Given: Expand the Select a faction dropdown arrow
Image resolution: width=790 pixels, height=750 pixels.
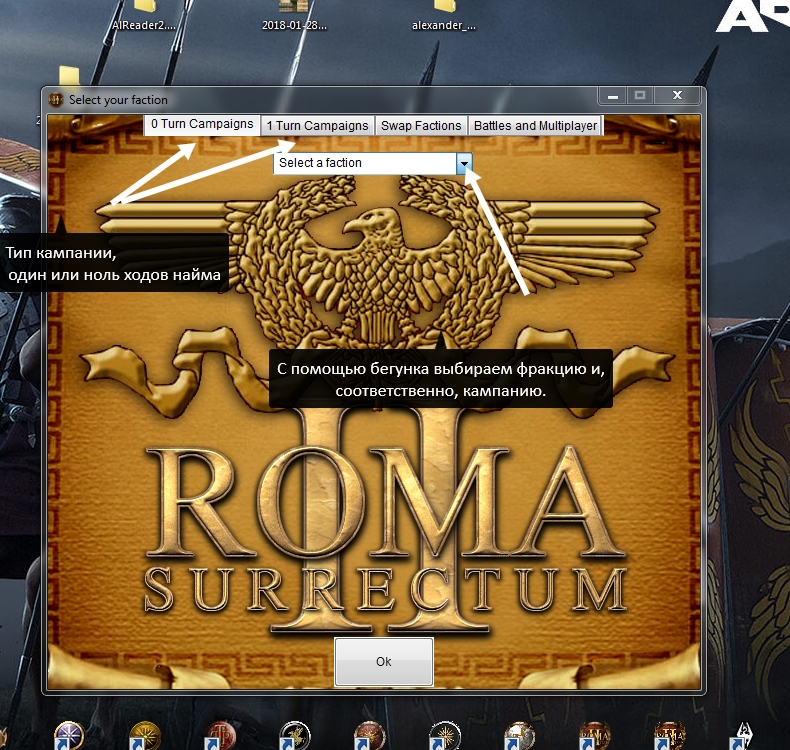Looking at the screenshot, I should 464,163.
